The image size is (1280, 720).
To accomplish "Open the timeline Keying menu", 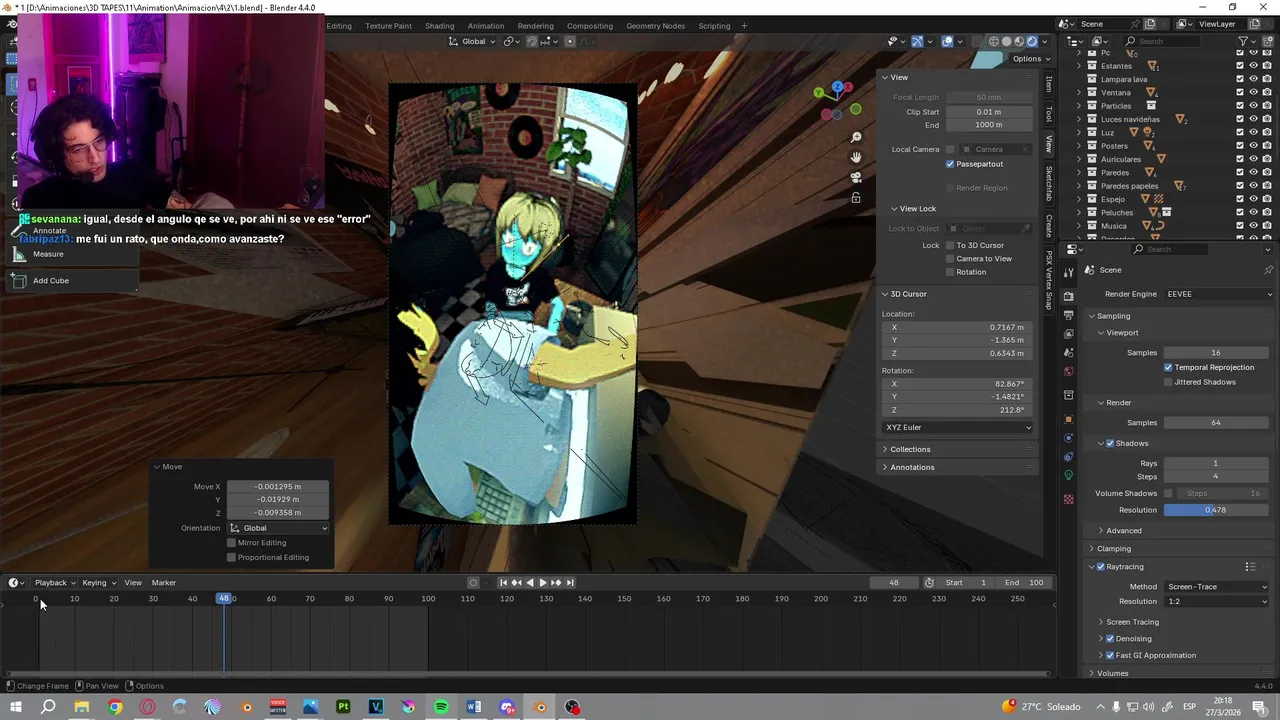I will 98,583.
